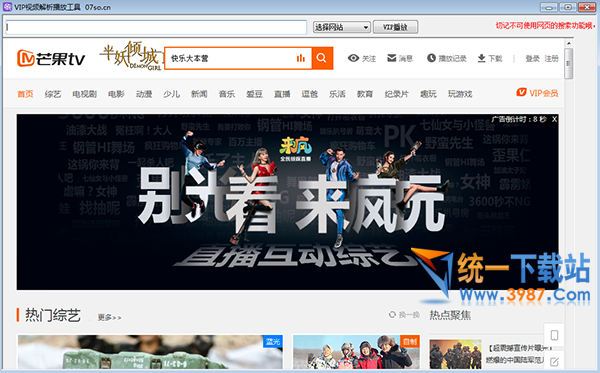Click the VIP会员 link
The width and height of the screenshot is (600, 373).
[537, 93]
